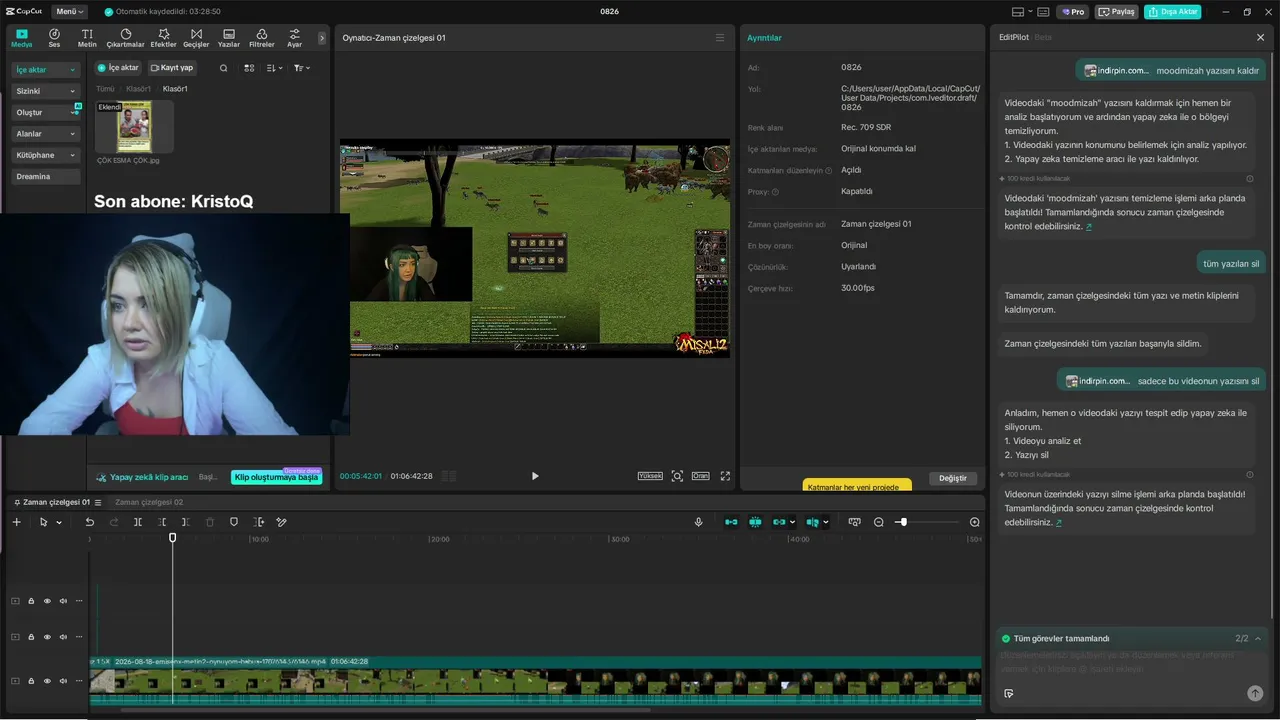Viewport: 1280px width, 720px height.
Task: Open the player panel hamburger menu
Action: pos(720,38)
